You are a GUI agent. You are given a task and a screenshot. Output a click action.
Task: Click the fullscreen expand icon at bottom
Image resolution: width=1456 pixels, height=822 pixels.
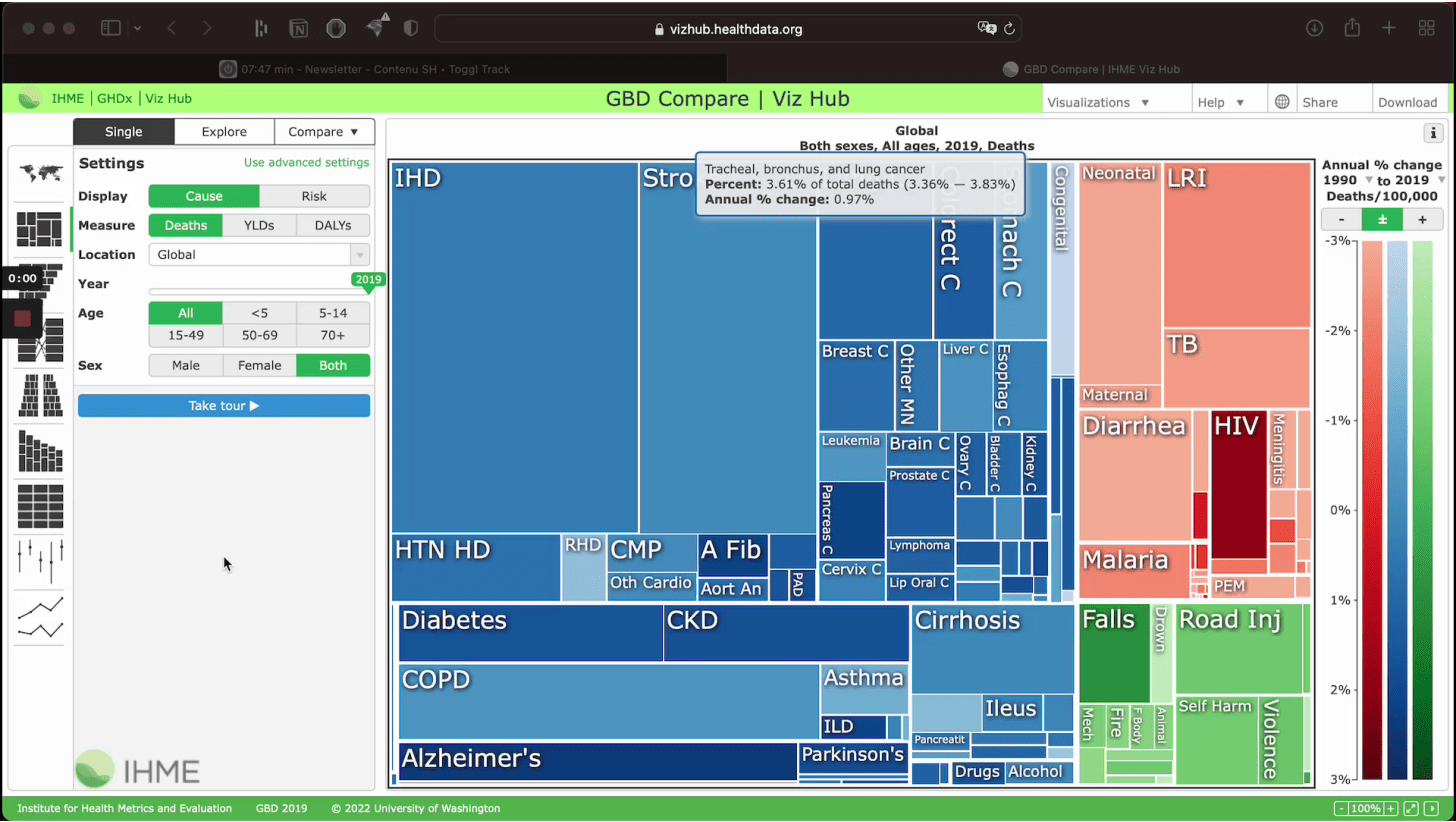(x=1411, y=808)
